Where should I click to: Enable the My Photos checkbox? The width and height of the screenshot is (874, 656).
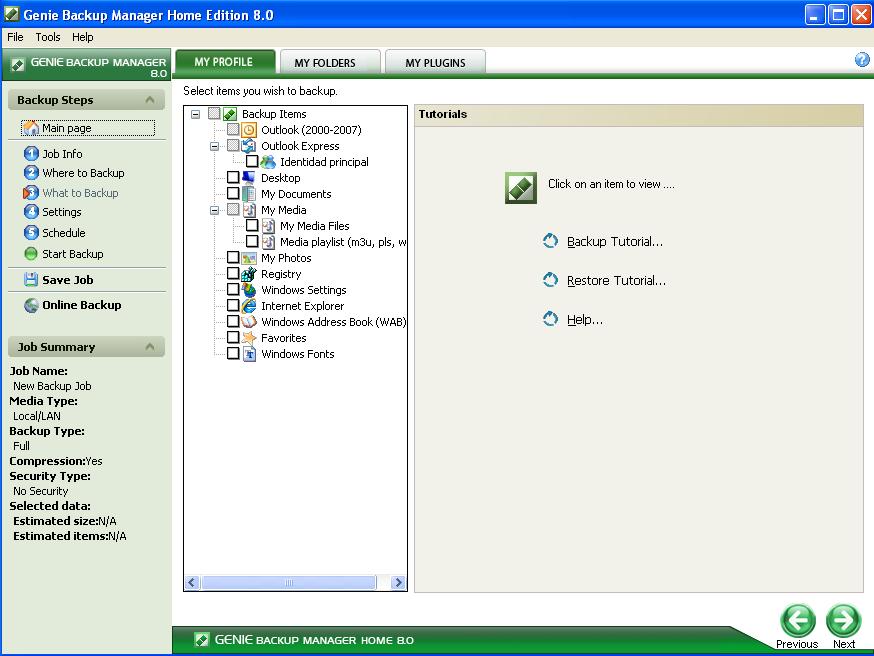point(233,257)
